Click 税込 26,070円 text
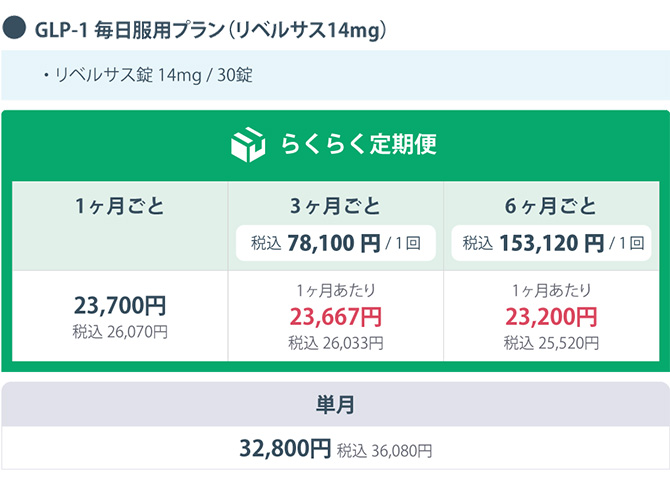The height and width of the screenshot is (483, 670). (120, 331)
